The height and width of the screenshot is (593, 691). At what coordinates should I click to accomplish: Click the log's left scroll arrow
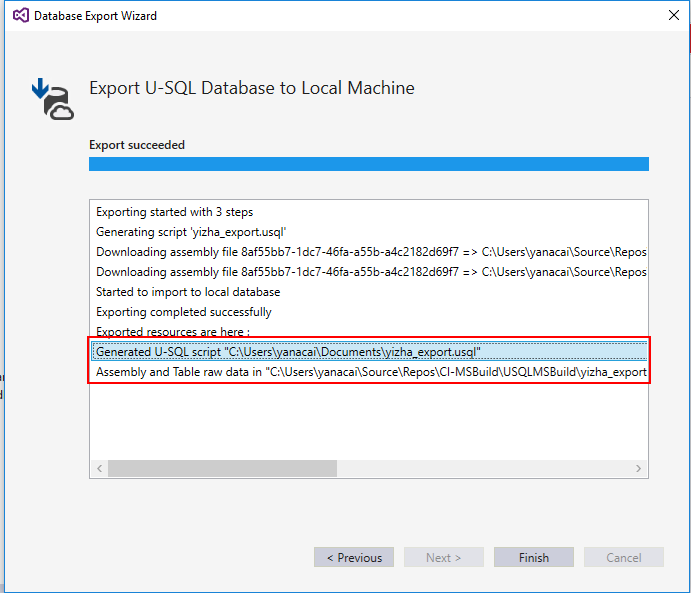click(100, 468)
